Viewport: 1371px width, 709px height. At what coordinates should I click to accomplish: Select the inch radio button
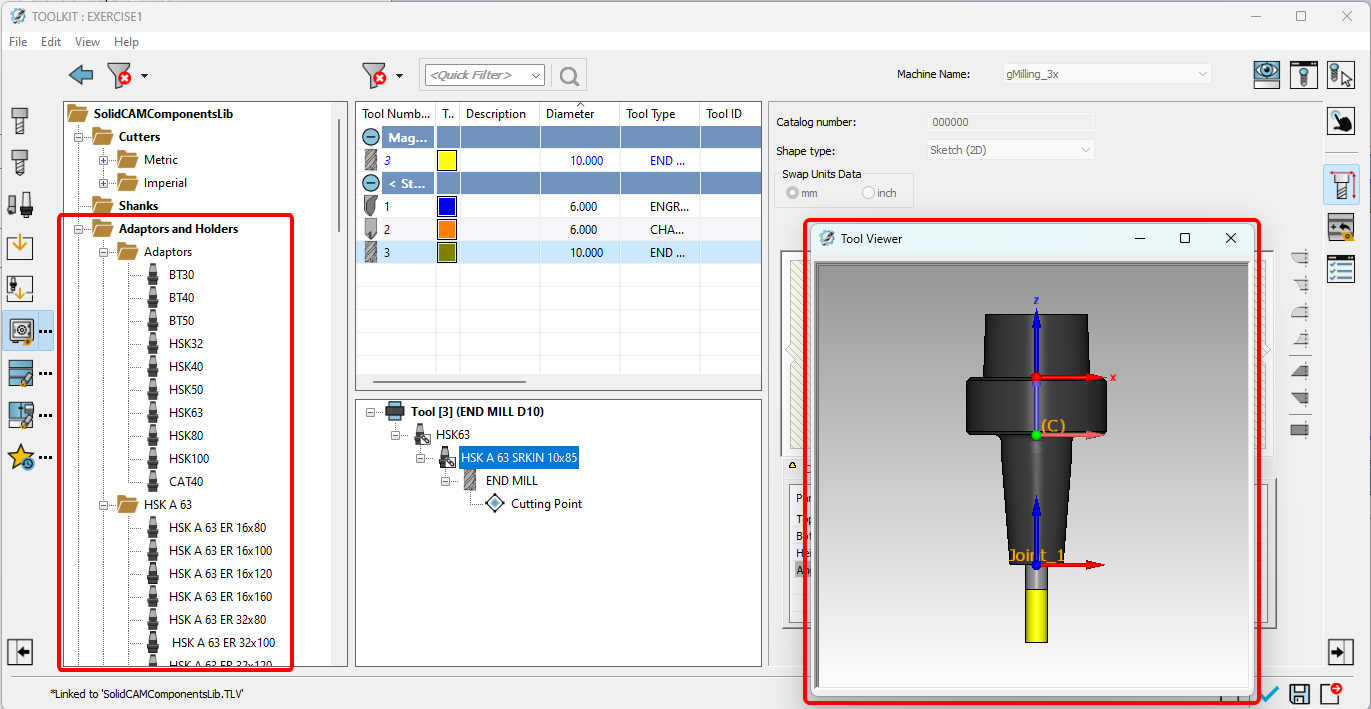tap(868, 193)
